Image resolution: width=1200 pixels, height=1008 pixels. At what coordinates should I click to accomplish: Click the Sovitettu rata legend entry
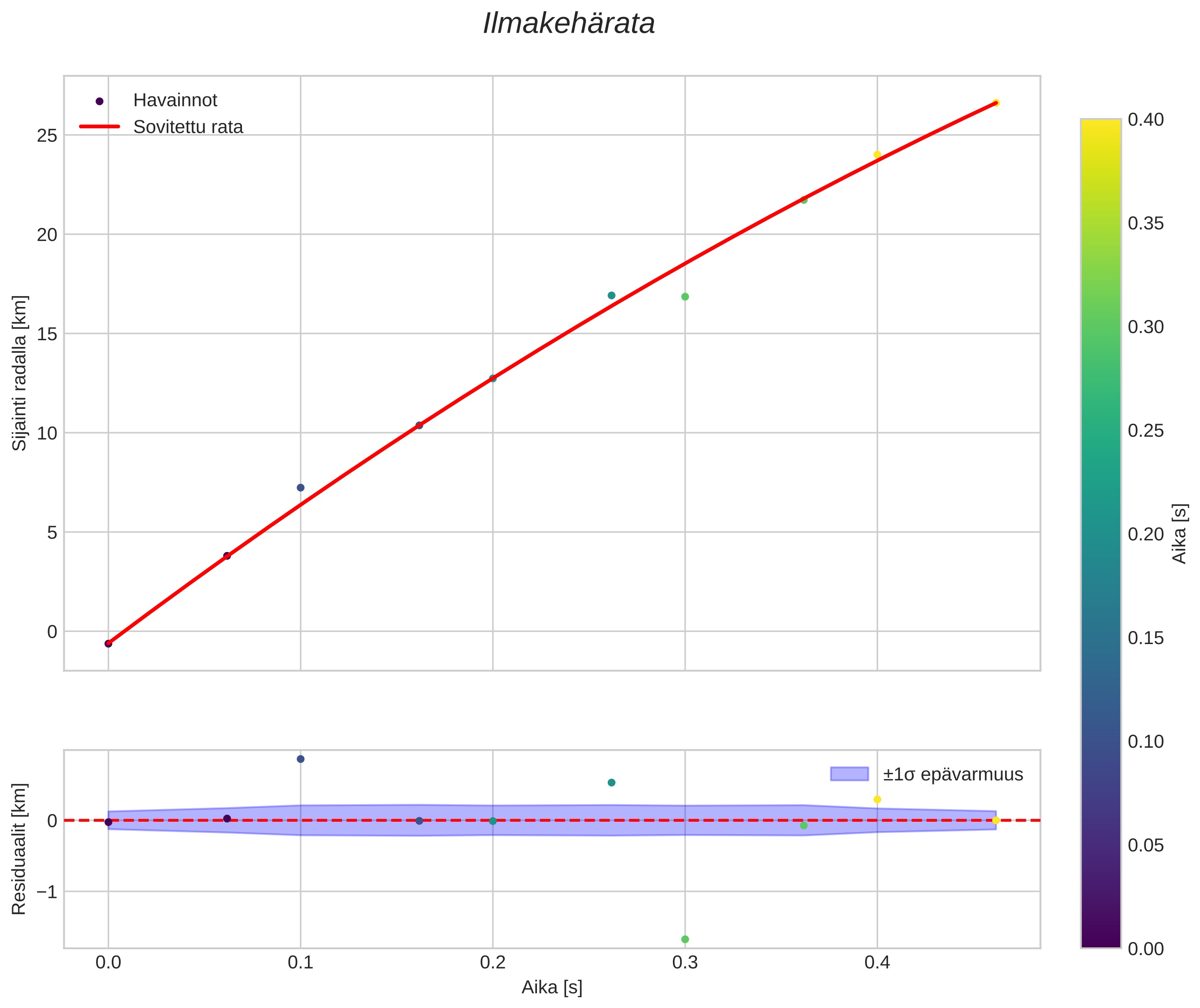pos(188,127)
